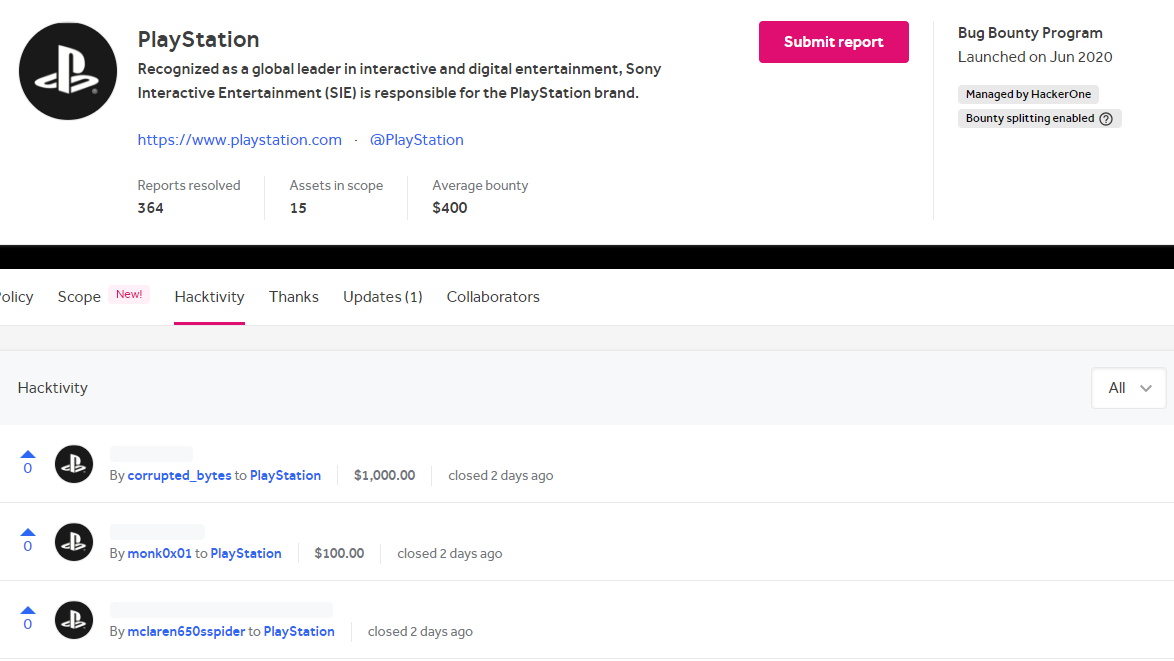Open the Updates (1) tab
Screen dimensions: 1174x661
[x=382, y=297]
